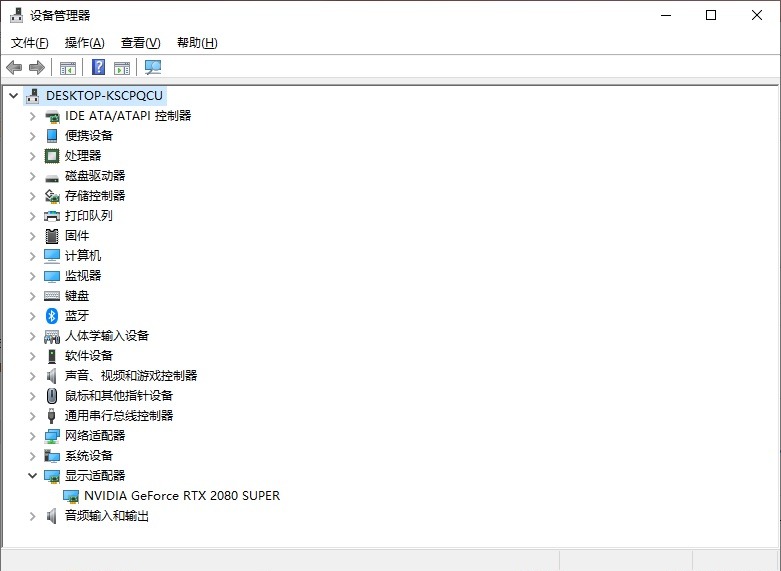
Task: Open the 文件(F) menu
Action: click(30, 43)
